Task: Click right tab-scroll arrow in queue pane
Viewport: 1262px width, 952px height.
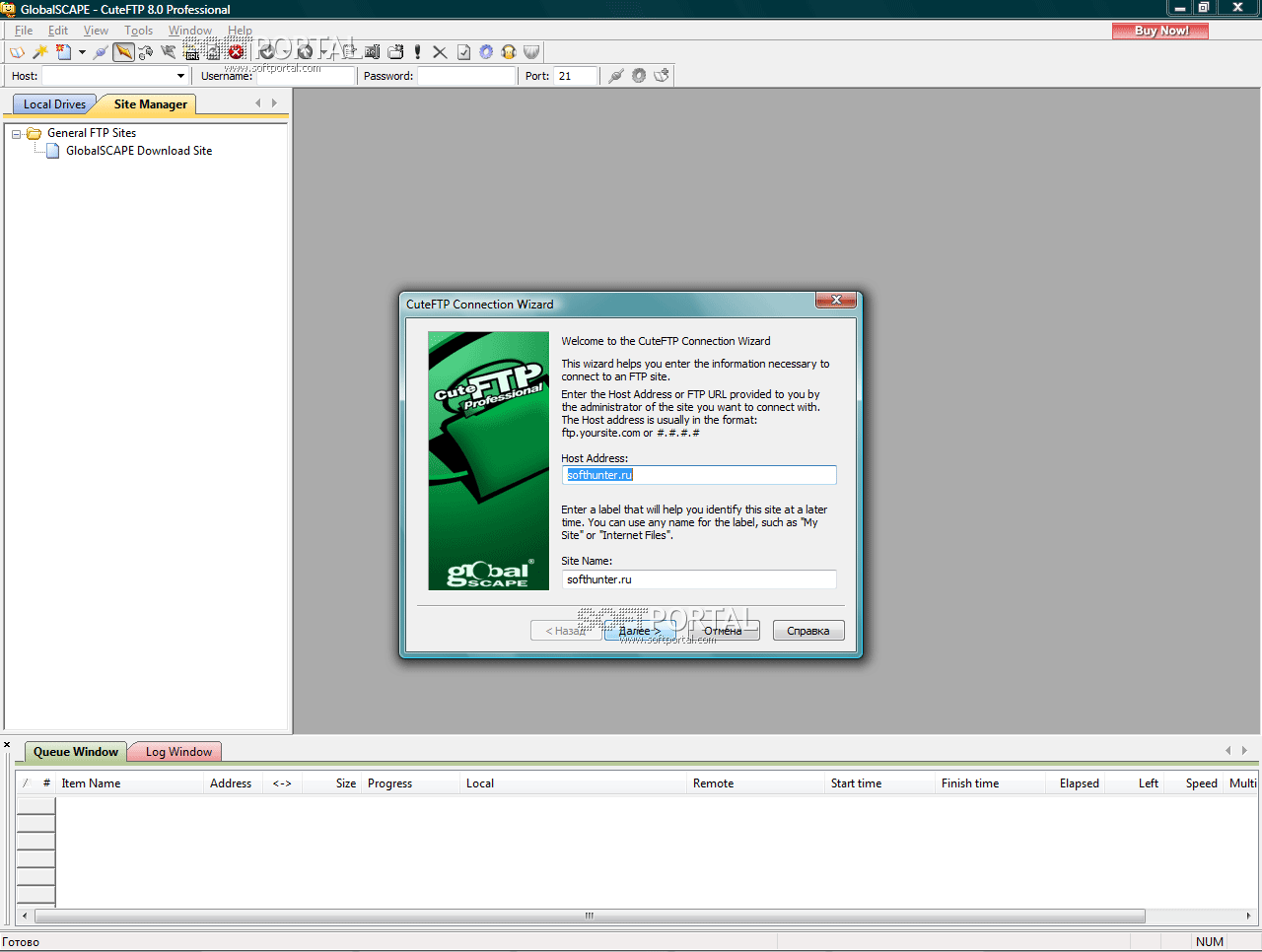Action: coord(1244,751)
